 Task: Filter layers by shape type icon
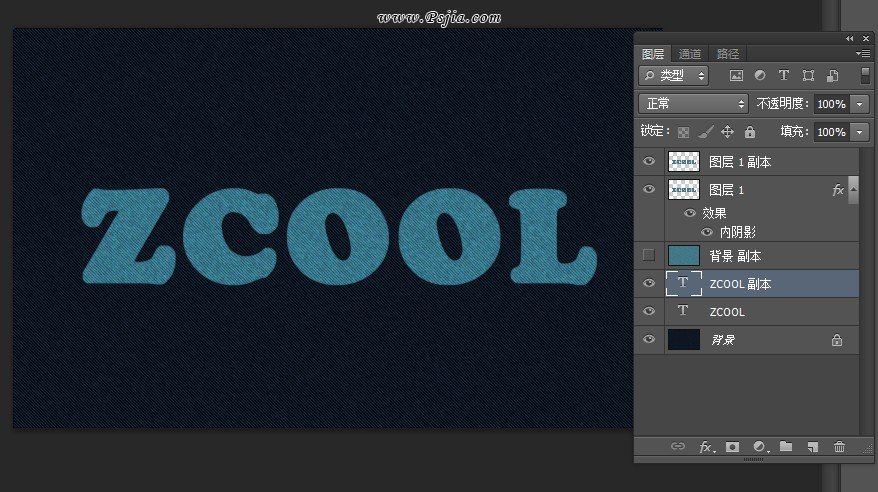point(808,76)
